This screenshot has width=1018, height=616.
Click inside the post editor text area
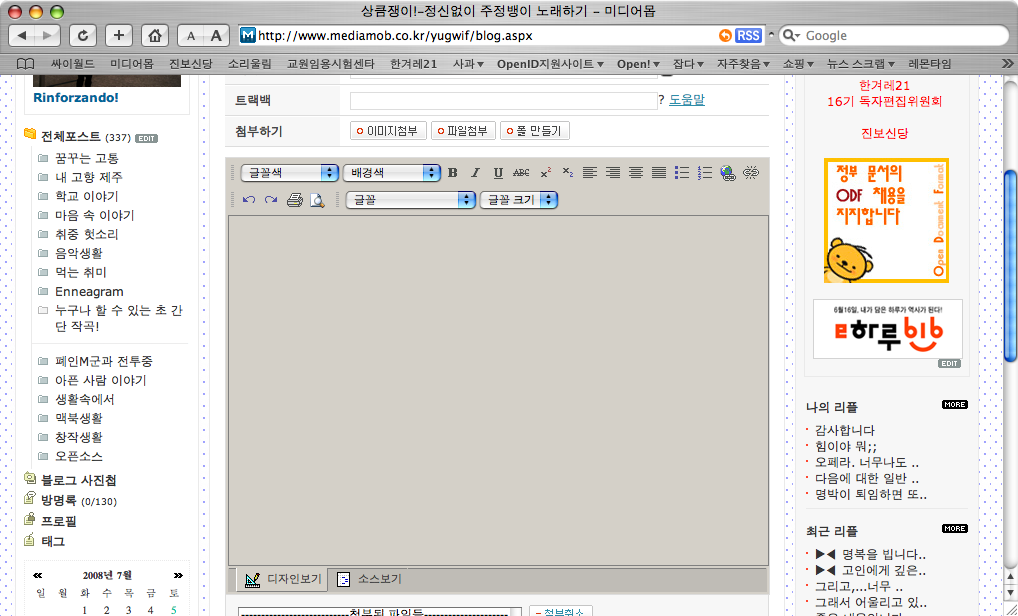(498, 390)
